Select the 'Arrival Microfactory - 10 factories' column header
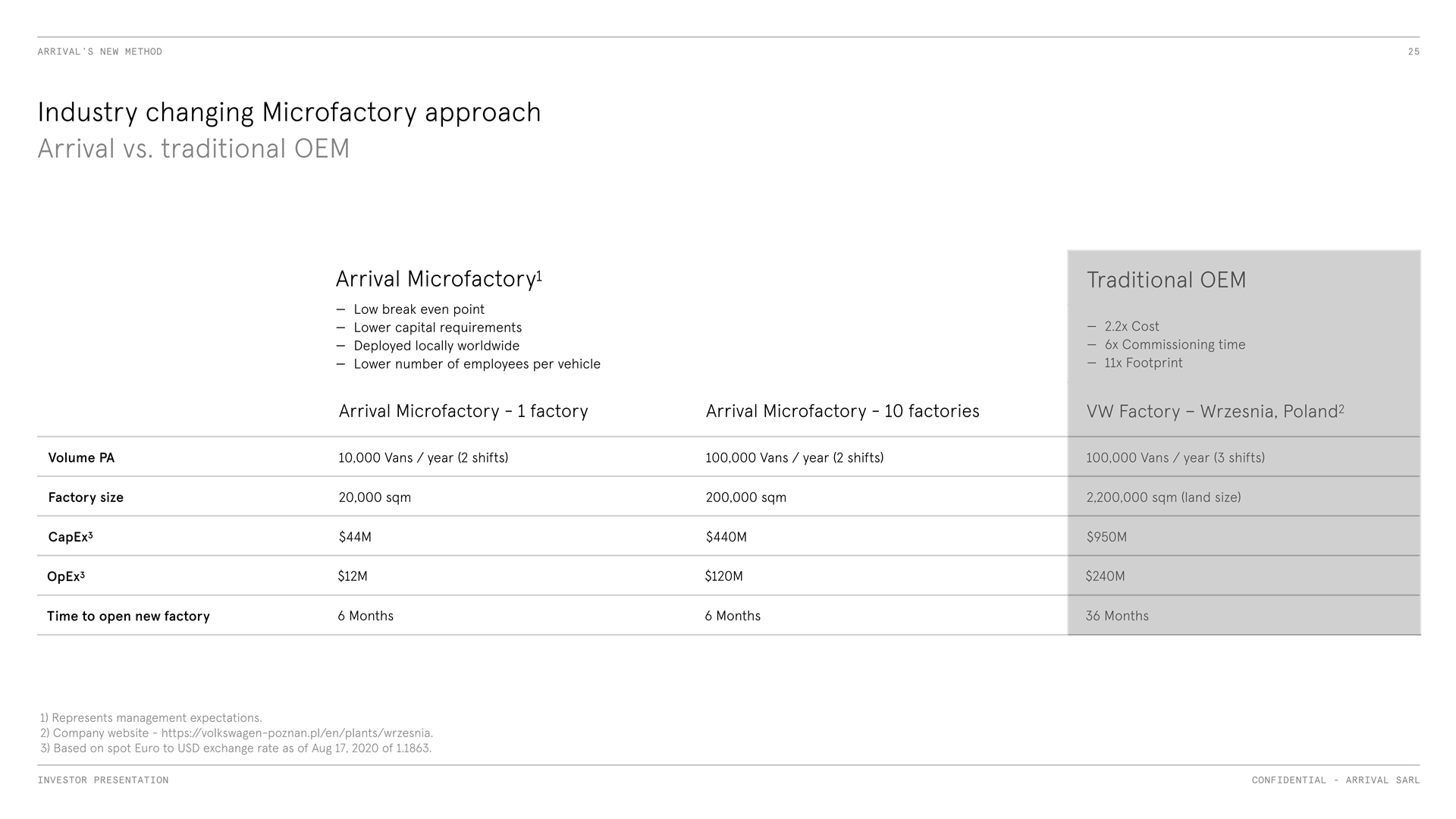This screenshot has width=1456, height=819. [842, 411]
